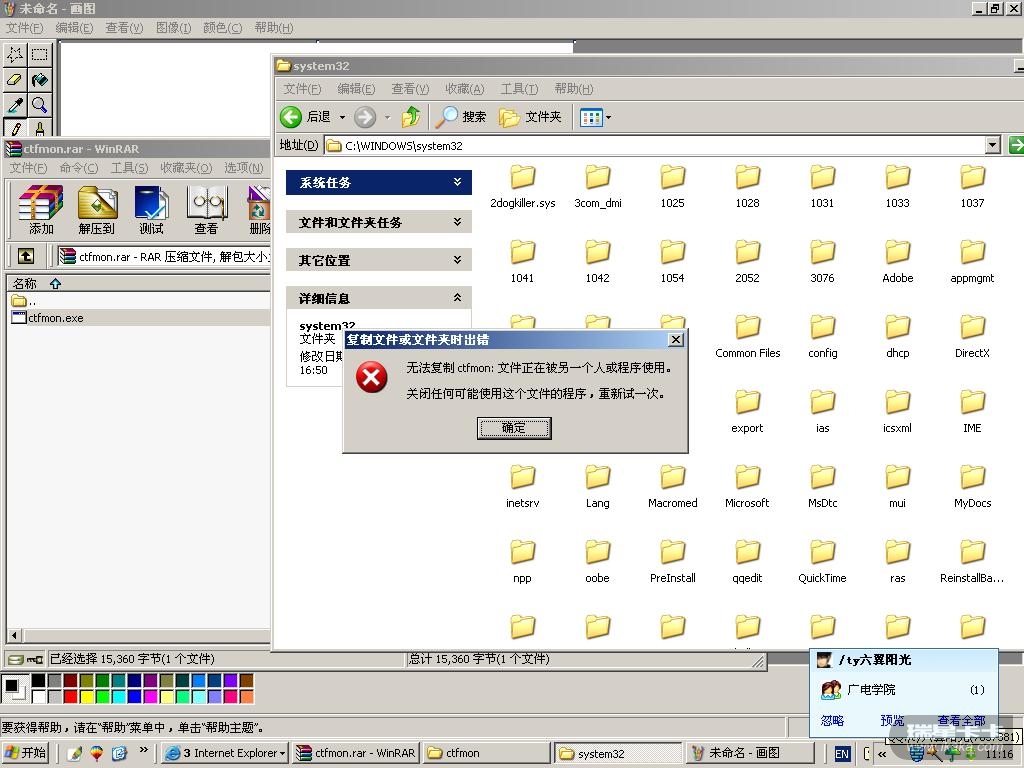The height and width of the screenshot is (768, 1024).
Task: Open the address bar dropdown
Action: [993, 145]
